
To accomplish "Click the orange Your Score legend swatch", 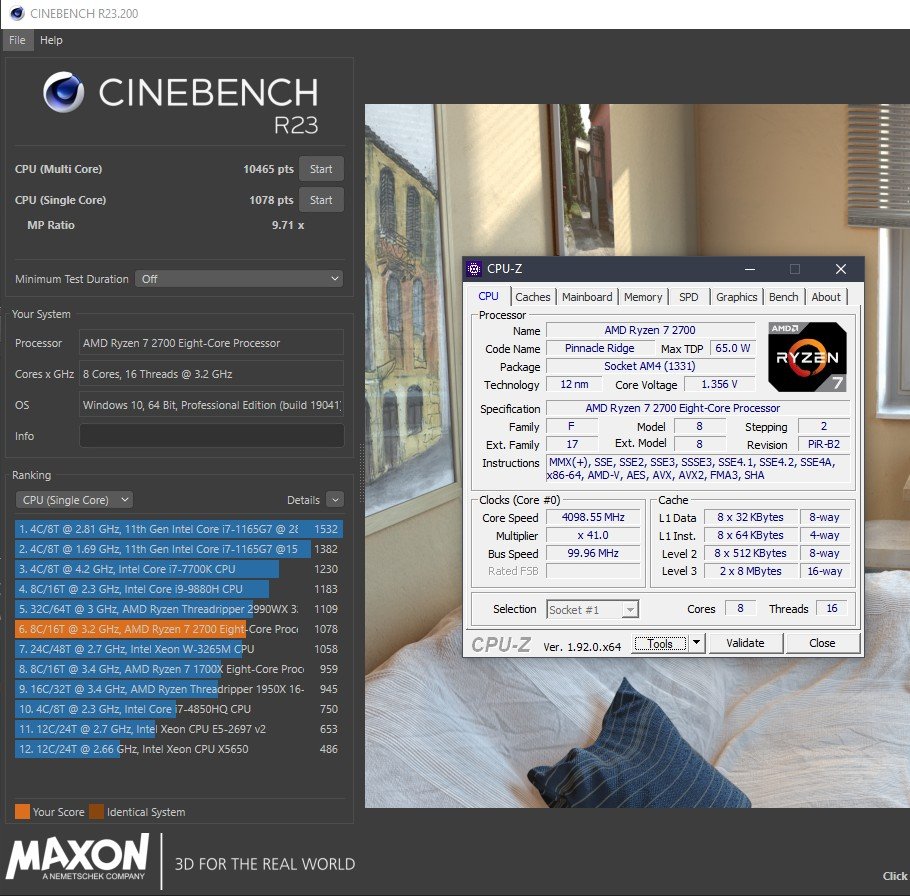I will point(22,811).
